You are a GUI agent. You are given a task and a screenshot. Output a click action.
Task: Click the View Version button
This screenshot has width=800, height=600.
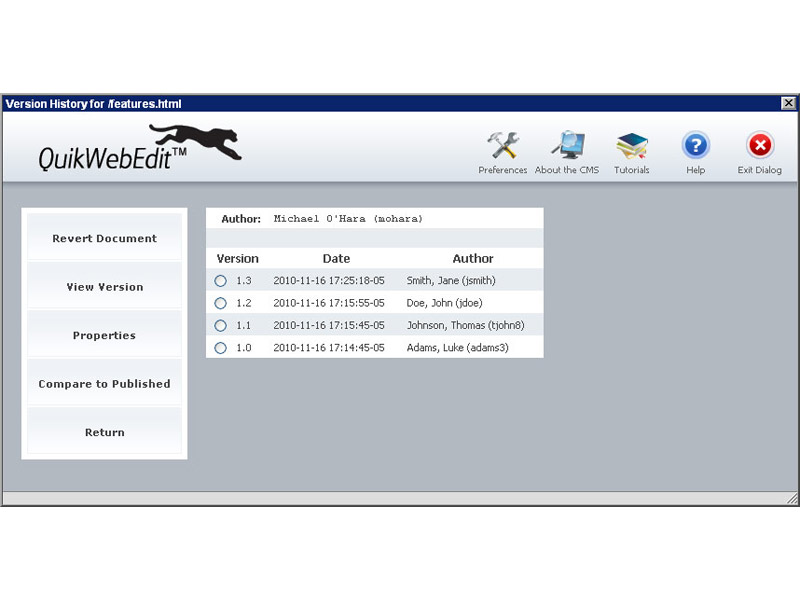click(x=105, y=287)
